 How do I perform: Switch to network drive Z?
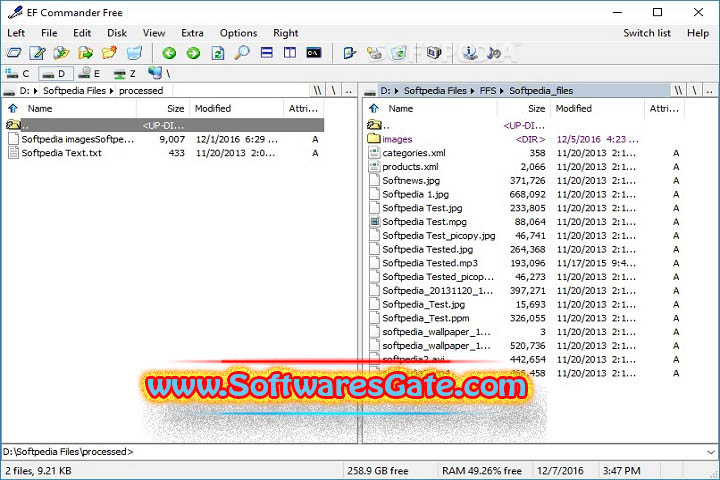(x=124, y=73)
